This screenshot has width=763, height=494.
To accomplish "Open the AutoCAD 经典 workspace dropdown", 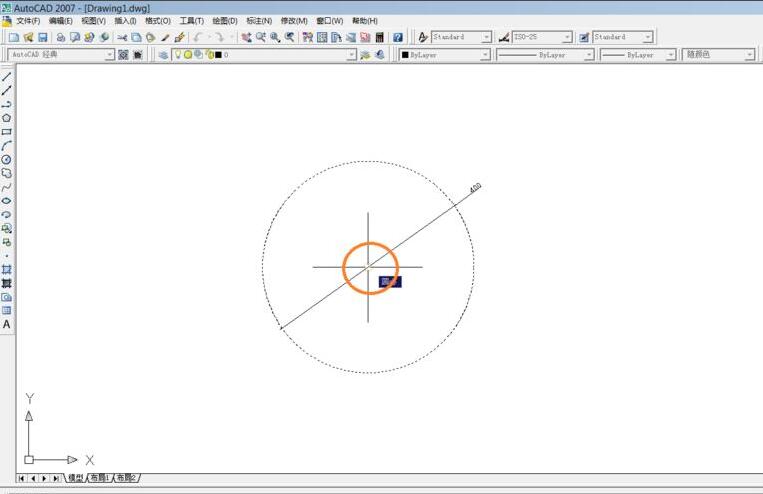I will coord(110,55).
